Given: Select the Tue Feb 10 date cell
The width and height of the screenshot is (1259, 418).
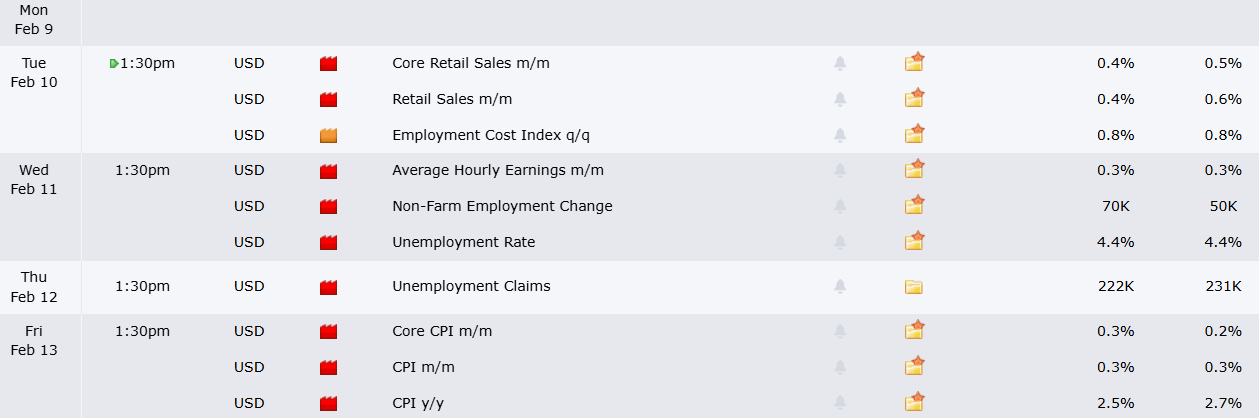Looking at the screenshot, I should click(34, 72).
